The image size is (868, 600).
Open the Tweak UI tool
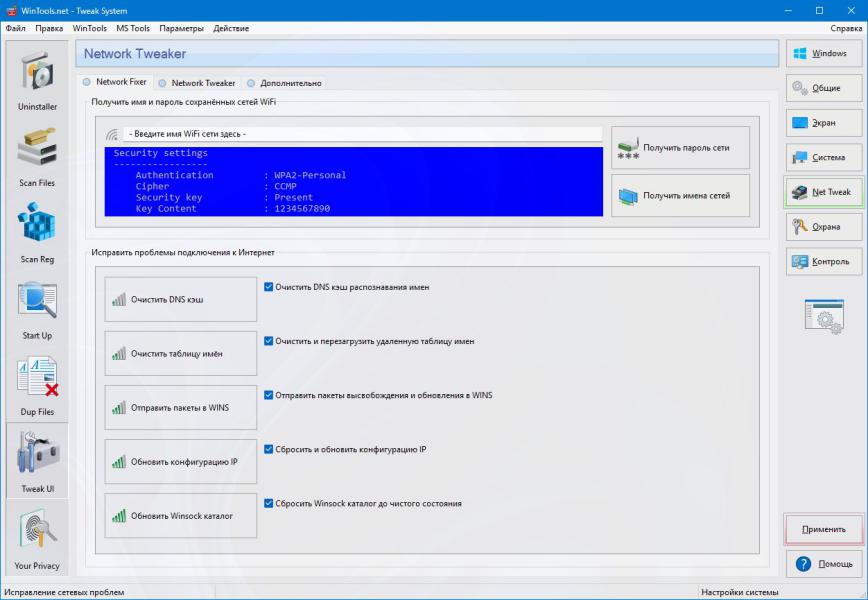[x=37, y=460]
